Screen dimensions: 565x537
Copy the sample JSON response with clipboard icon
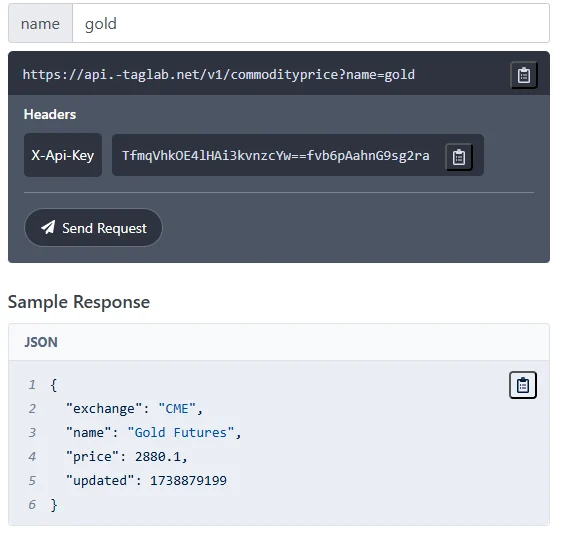pyautogui.click(x=522, y=385)
